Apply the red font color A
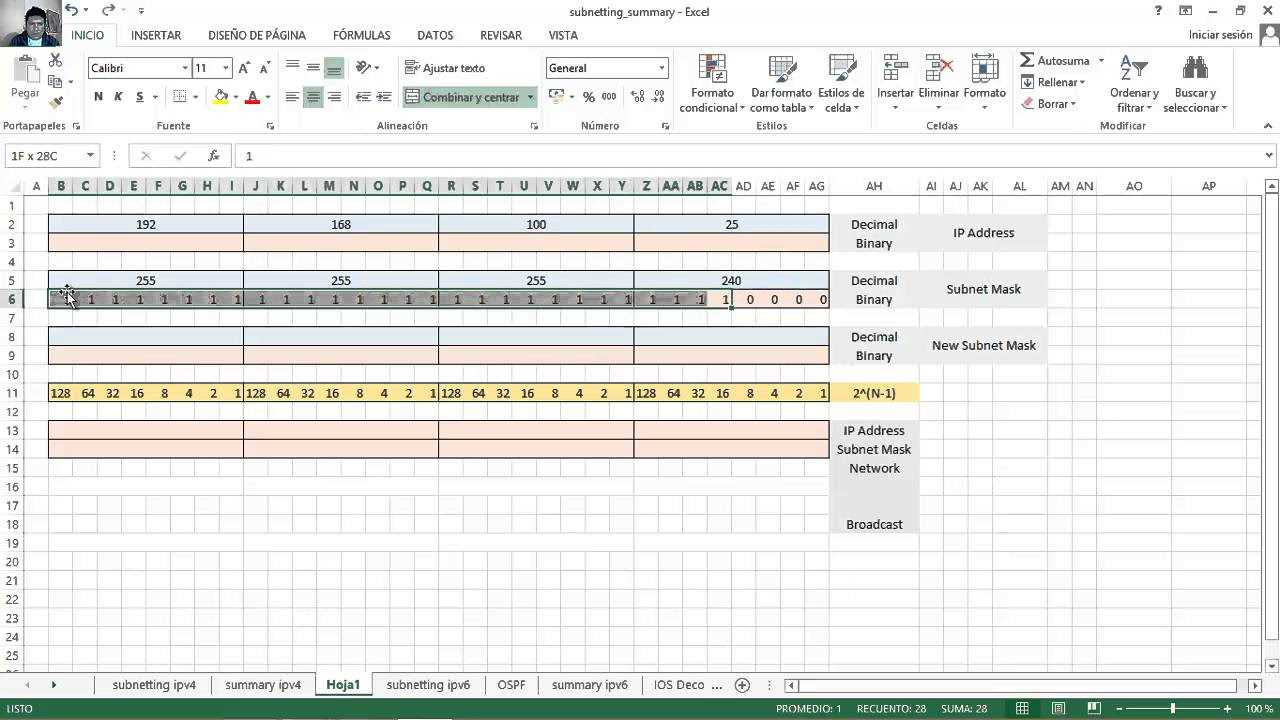Image resolution: width=1280 pixels, height=720 pixels. [252, 97]
